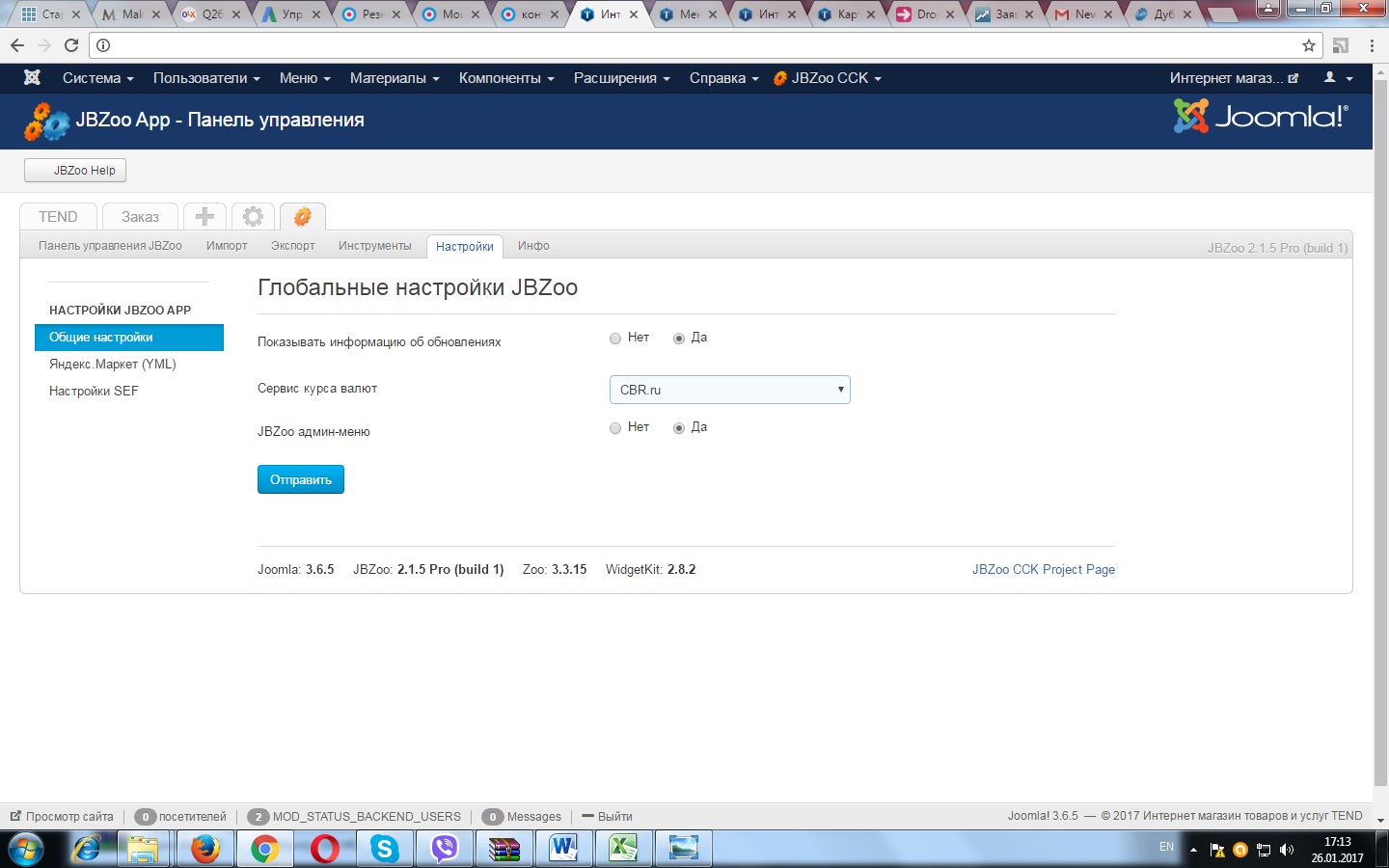Expand the Меню dropdown
Viewport: 1389px width, 868px height.
click(x=305, y=78)
